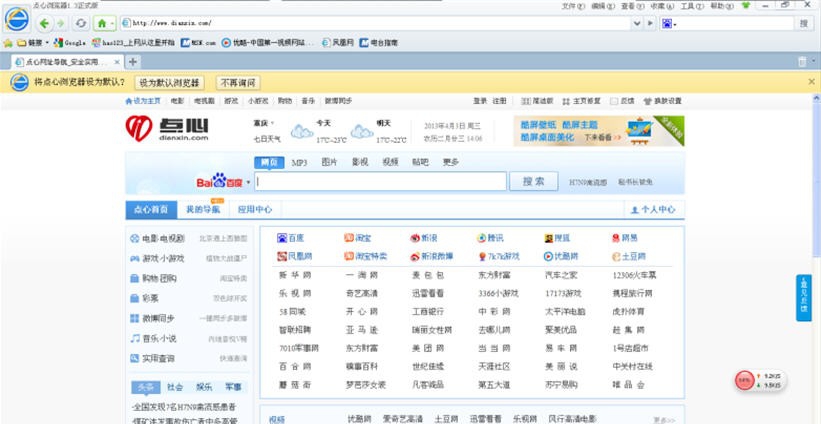Click the 不再询问 button
821x424 pixels.
click(238, 82)
